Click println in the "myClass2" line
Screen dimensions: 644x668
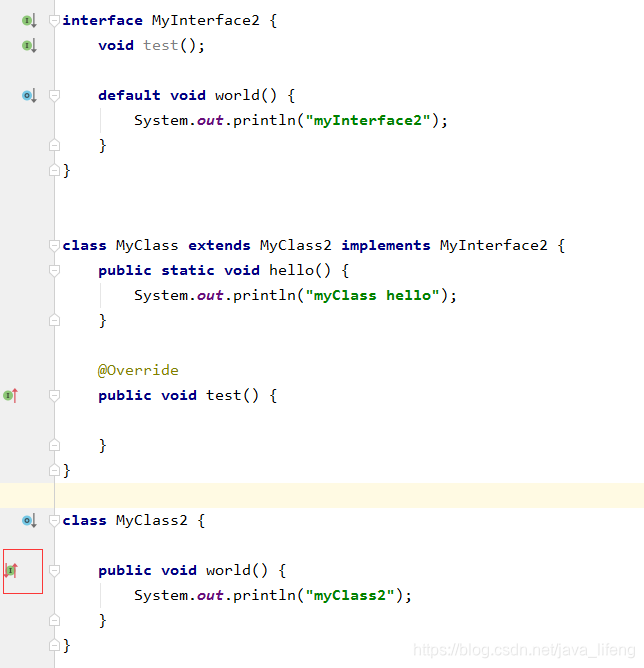point(264,596)
